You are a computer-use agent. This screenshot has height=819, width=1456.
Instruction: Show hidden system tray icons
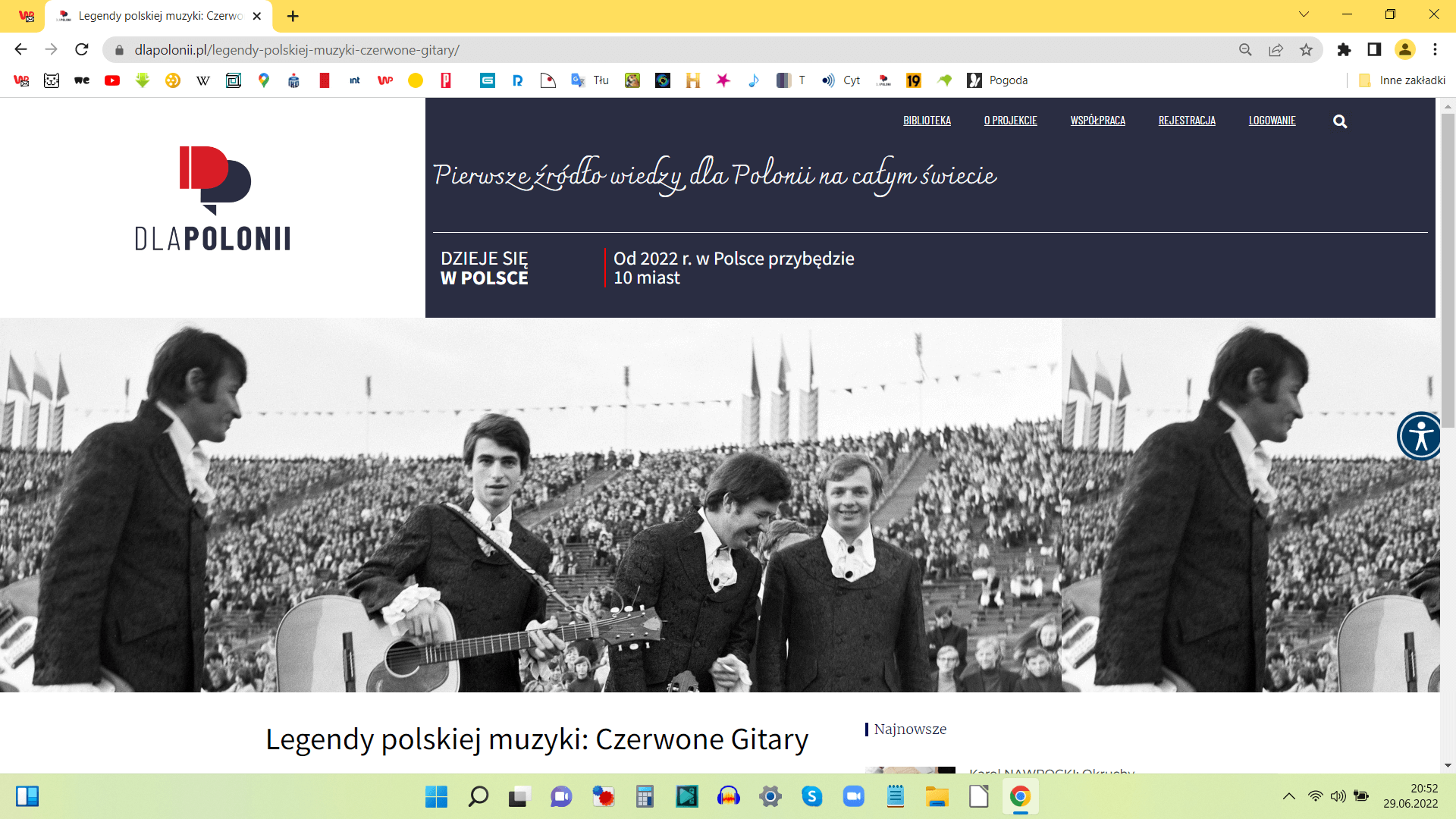(x=1288, y=796)
